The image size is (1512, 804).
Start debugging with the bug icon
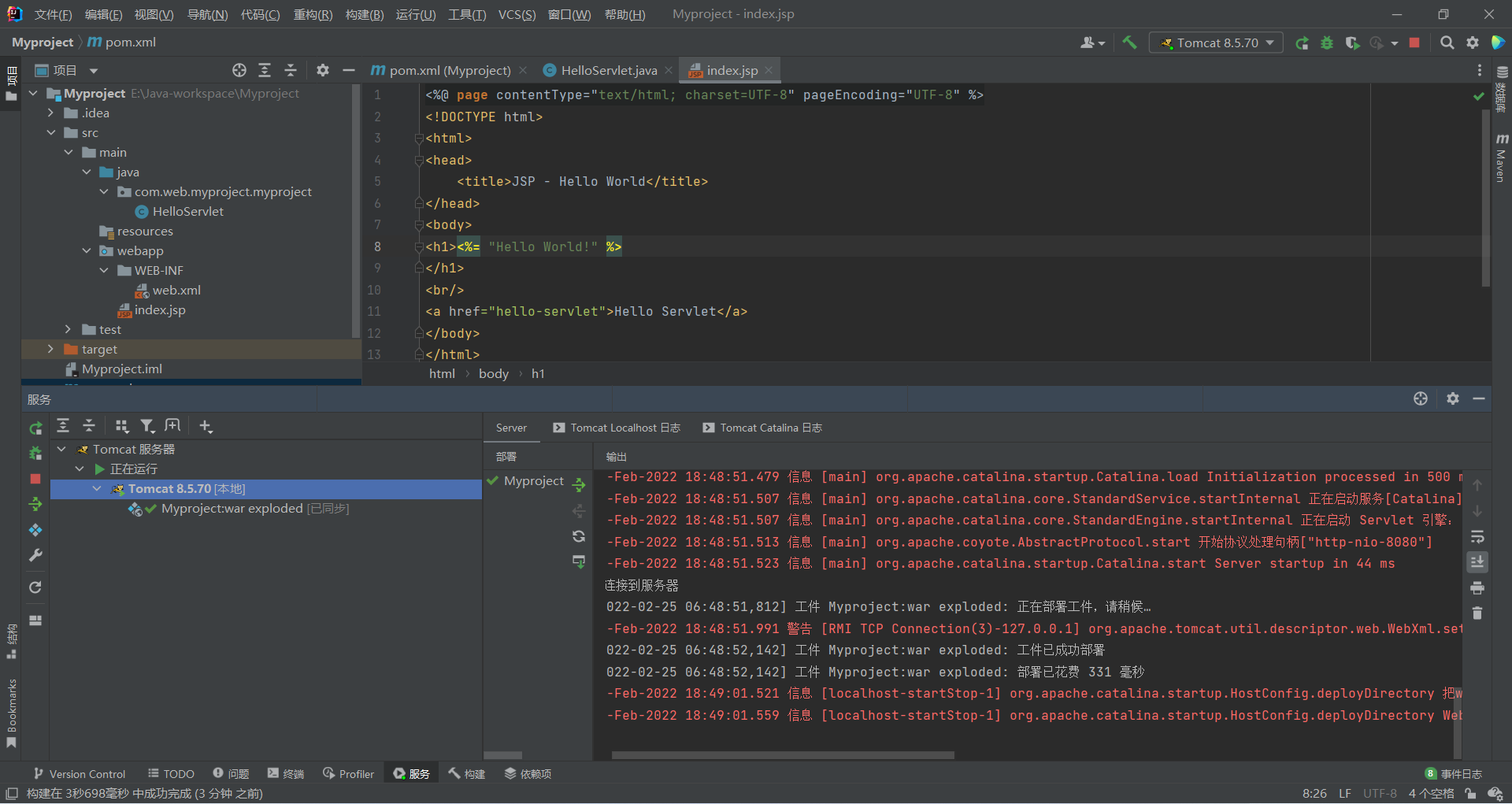tap(1327, 43)
